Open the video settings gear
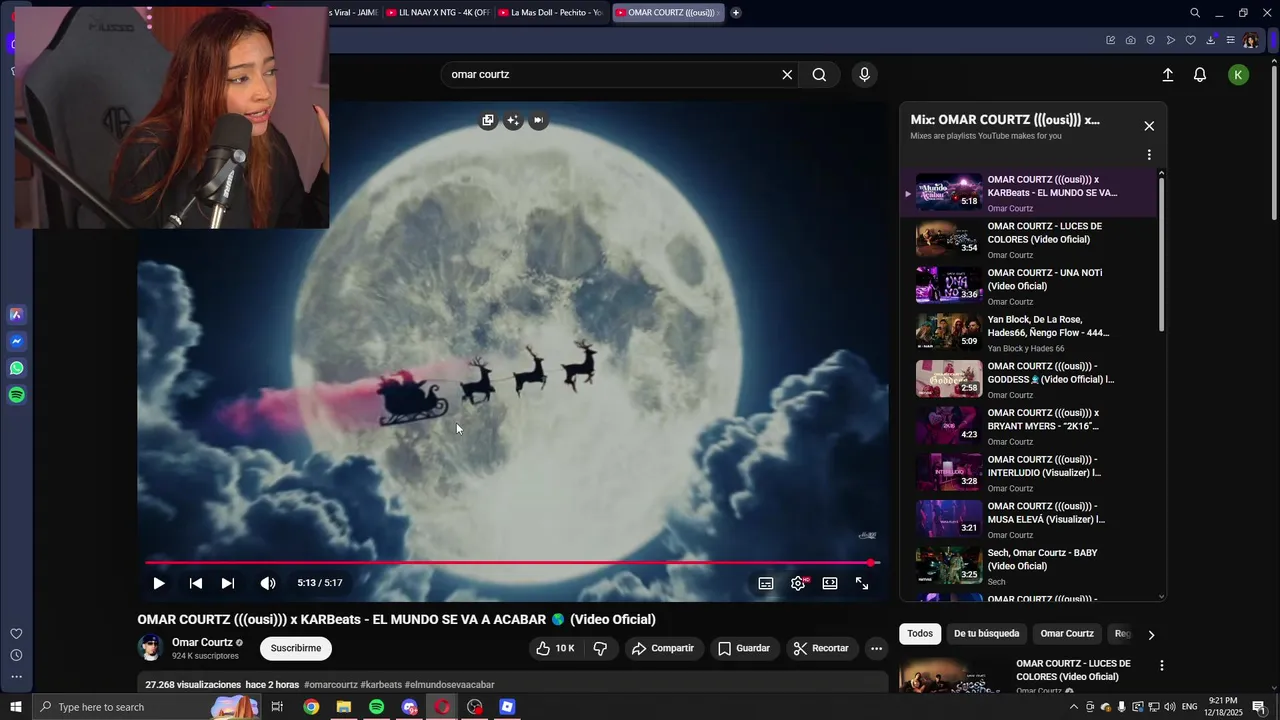Screen dimensions: 1280x720 (x=798, y=583)
